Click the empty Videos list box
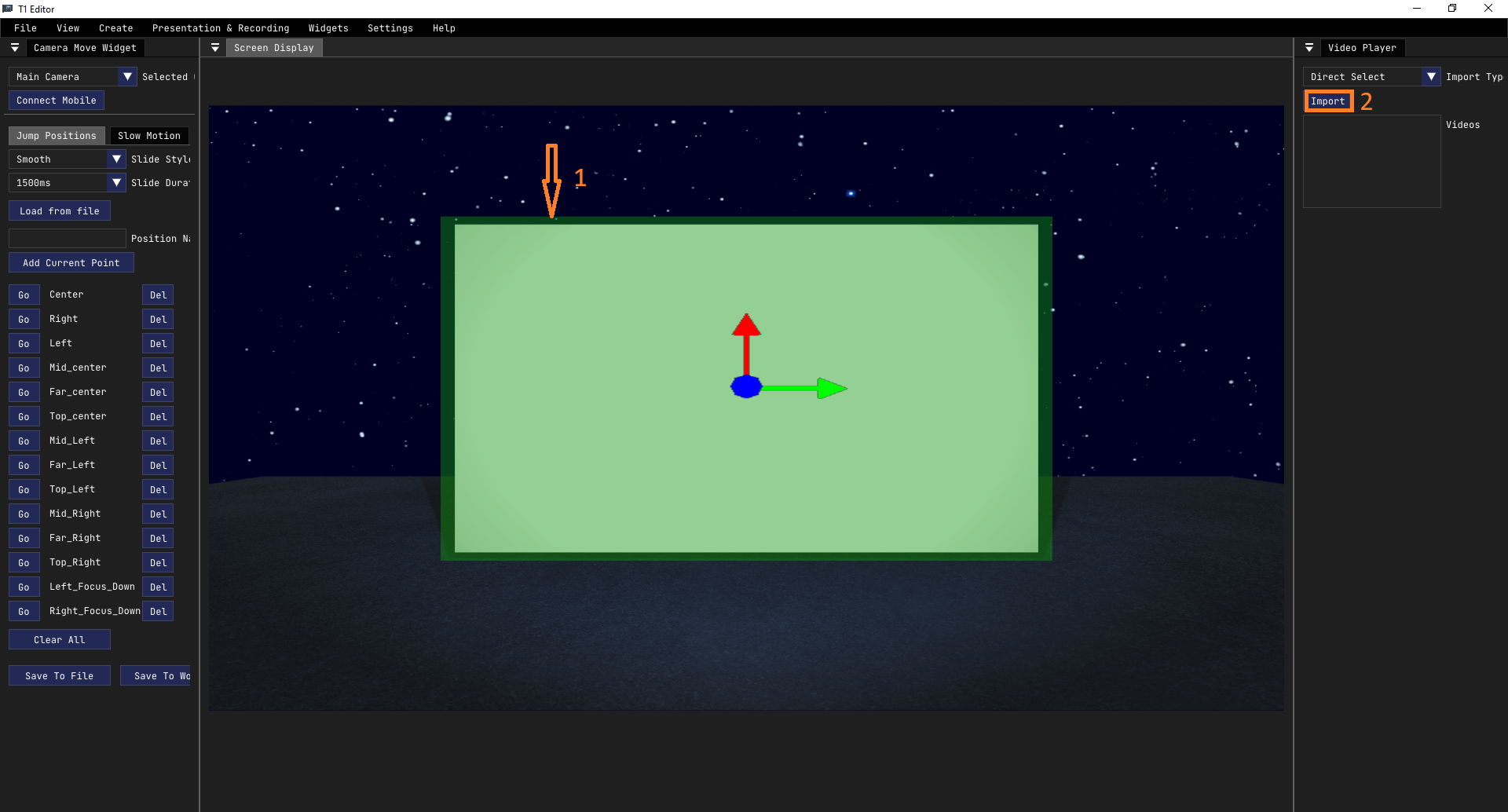Screen dimensions: 1508x812 coord(1372,162)
